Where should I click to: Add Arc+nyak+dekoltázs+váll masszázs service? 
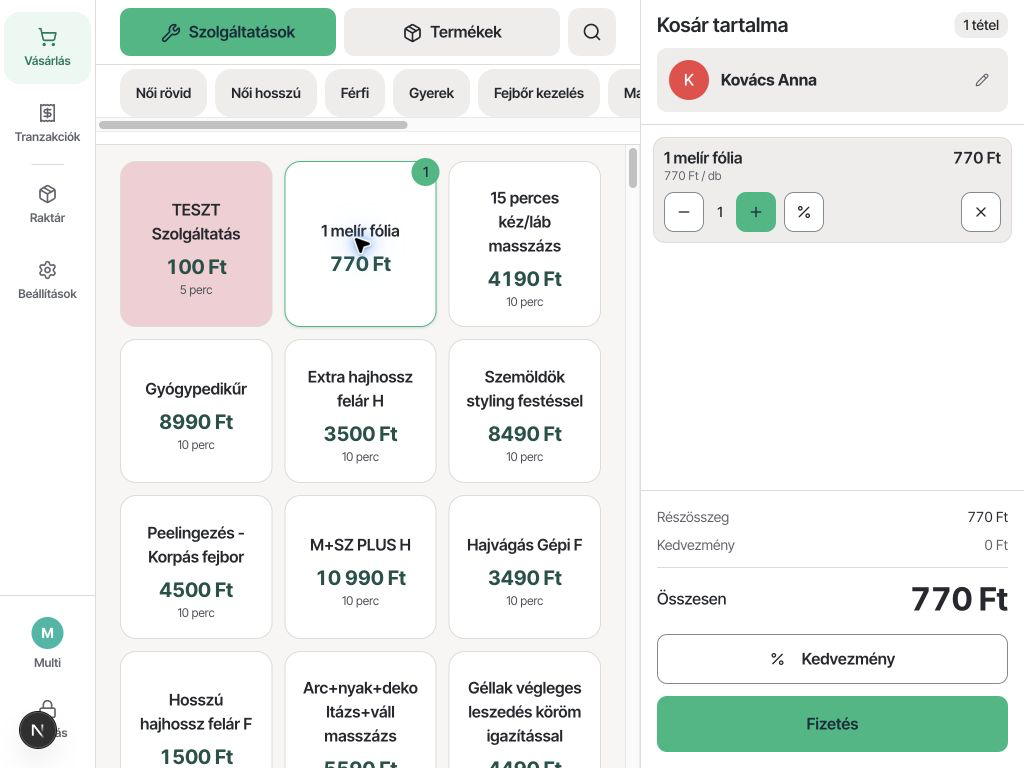tap(360, 710)
